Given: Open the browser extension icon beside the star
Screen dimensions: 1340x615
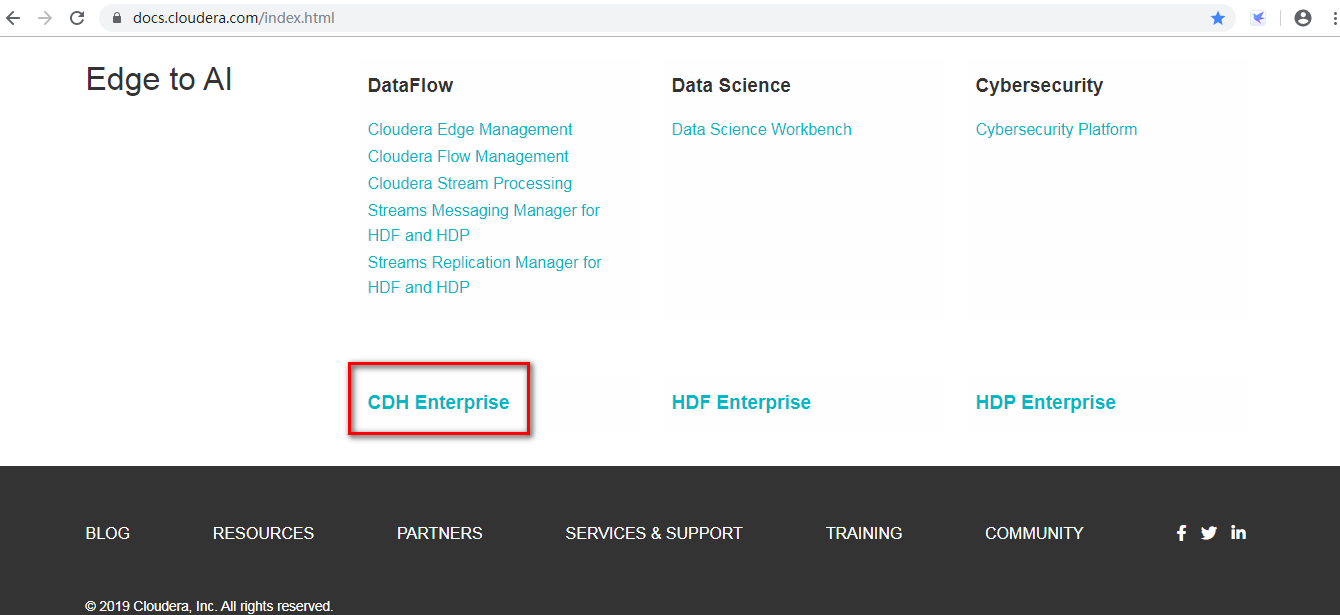Looking at the screenshot, I should point(1257,17).
